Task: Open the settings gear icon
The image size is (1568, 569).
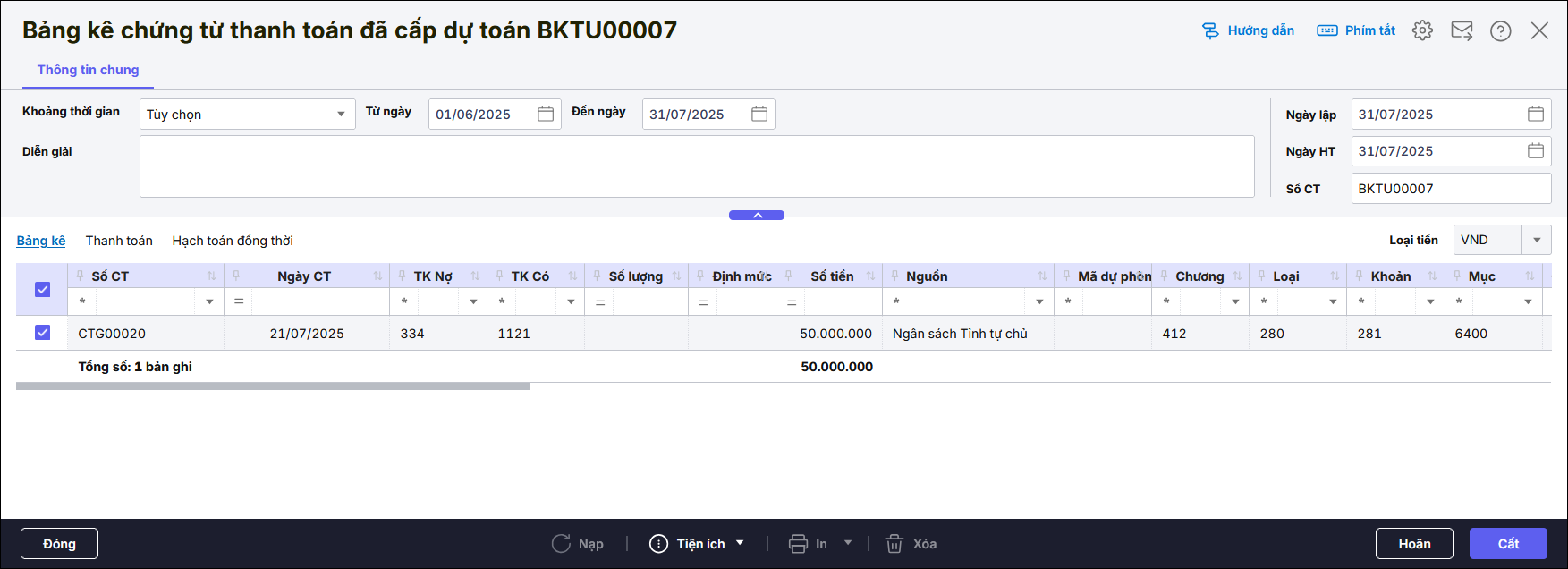Action: 1422,30
